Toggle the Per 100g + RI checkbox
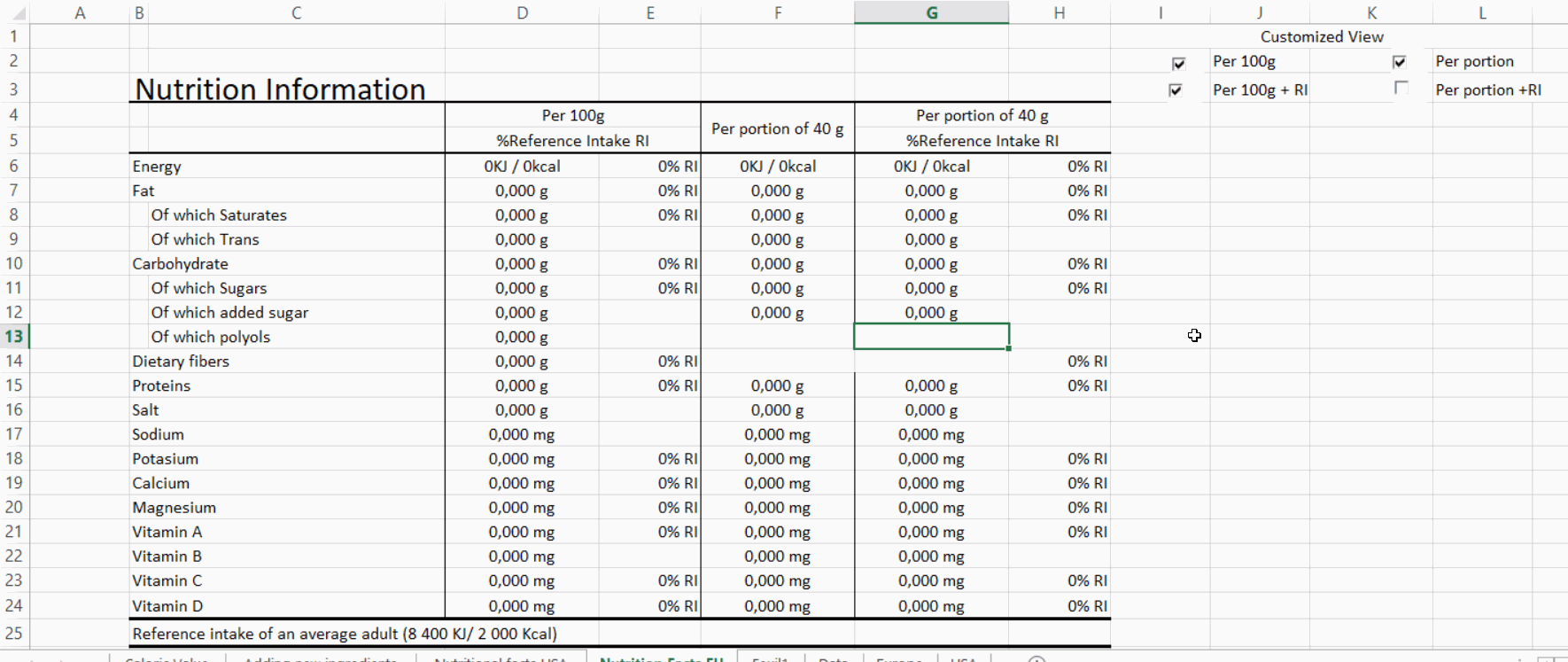 [x=1176, y=90]
